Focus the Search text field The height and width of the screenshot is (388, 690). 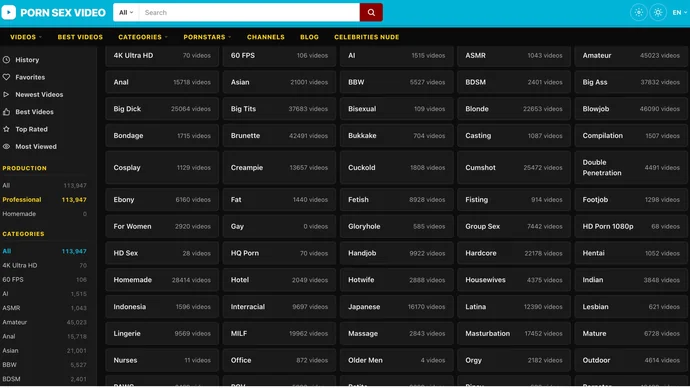249,12
